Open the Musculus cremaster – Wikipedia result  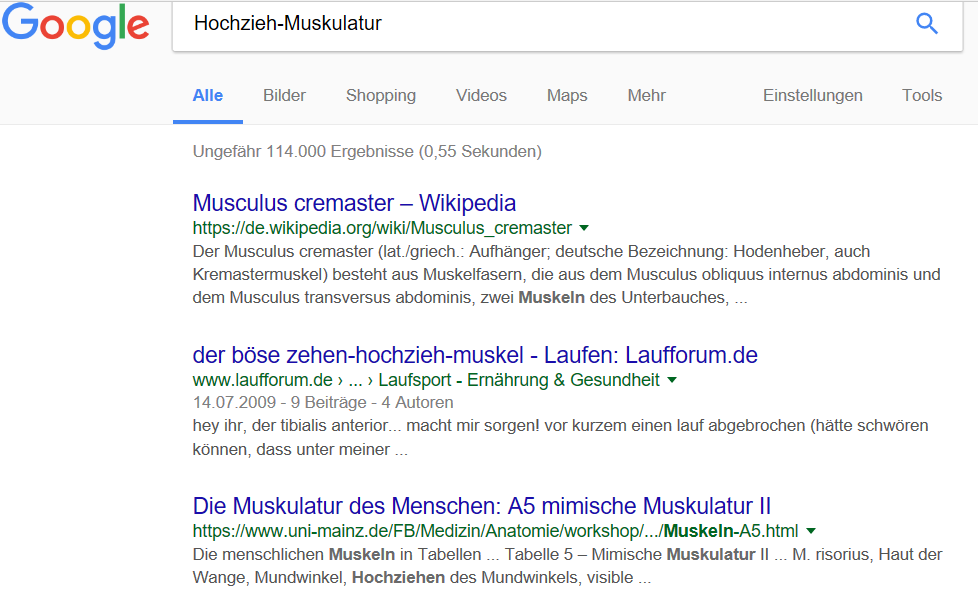click(x=354, y=203)
